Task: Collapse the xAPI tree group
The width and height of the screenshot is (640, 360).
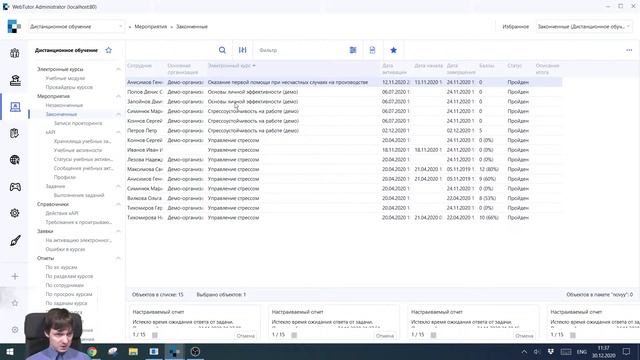Action: (118, 132)
